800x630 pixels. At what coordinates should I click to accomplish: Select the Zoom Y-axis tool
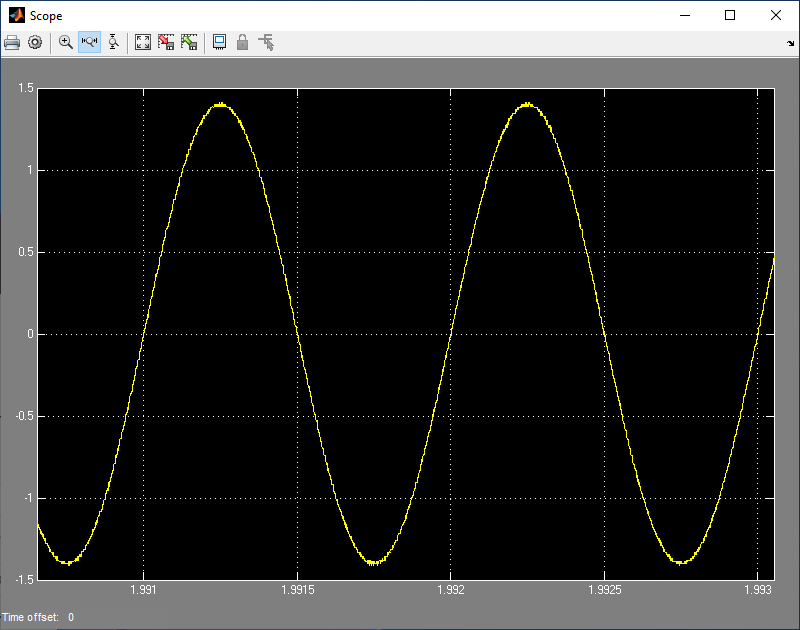point(113,43)
